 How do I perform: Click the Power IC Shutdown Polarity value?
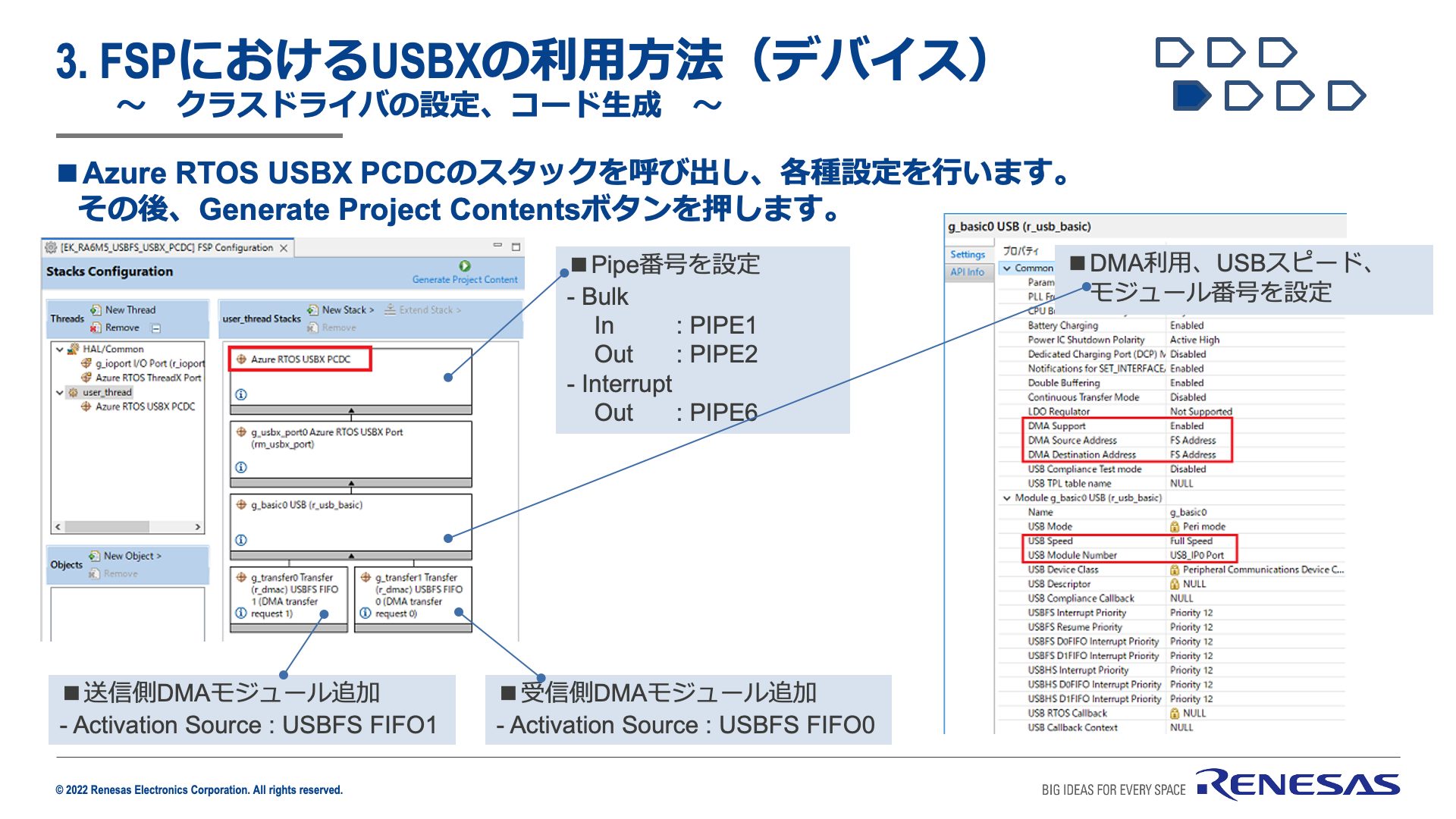click(x=1195, y=340)
